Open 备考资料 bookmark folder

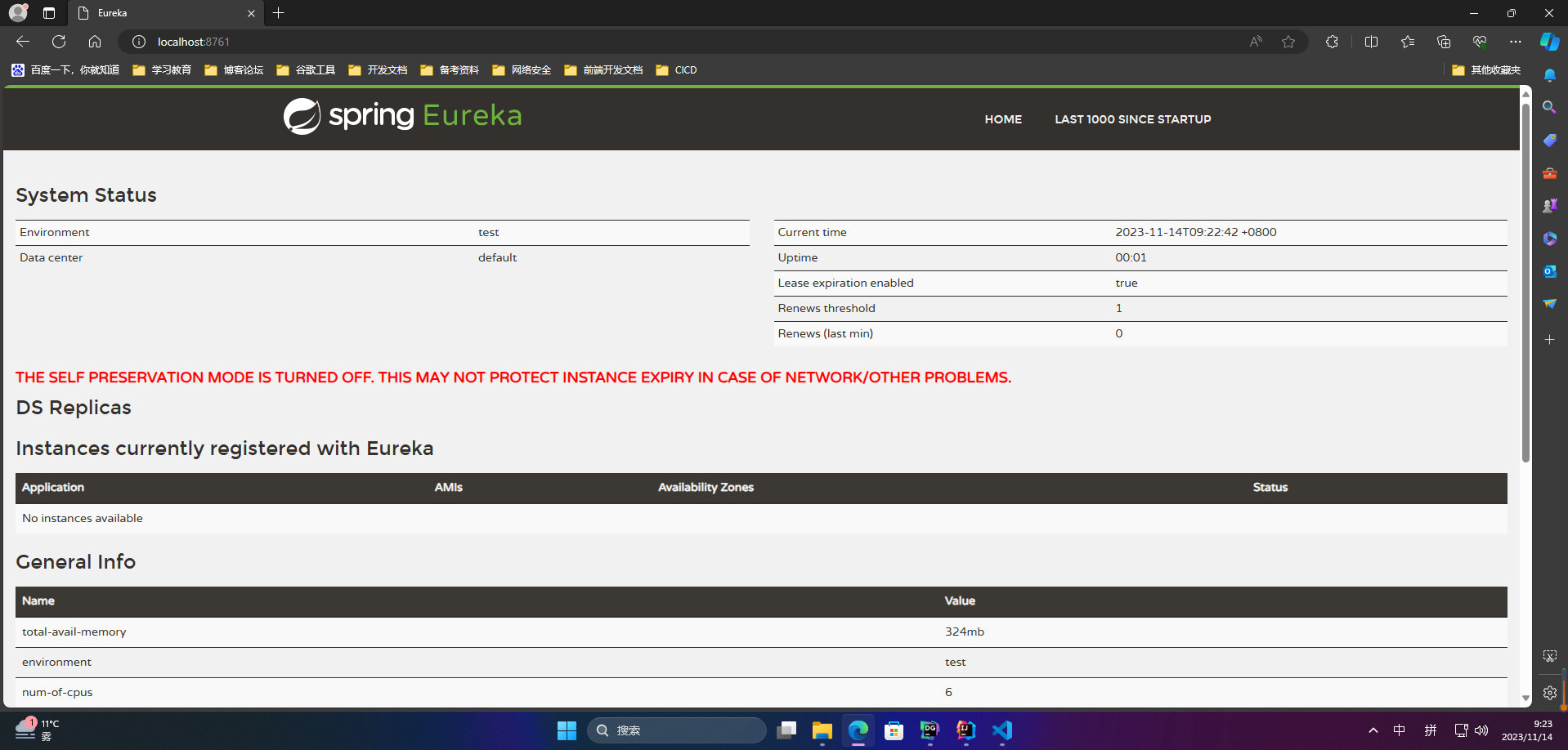tap(450, 70)
